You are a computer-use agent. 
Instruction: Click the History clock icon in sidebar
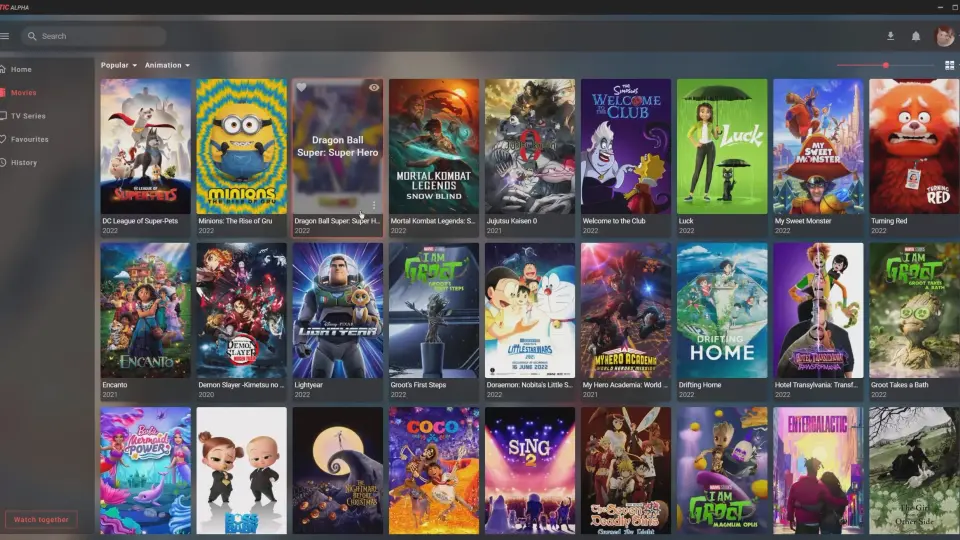click(x=4, y=162)
